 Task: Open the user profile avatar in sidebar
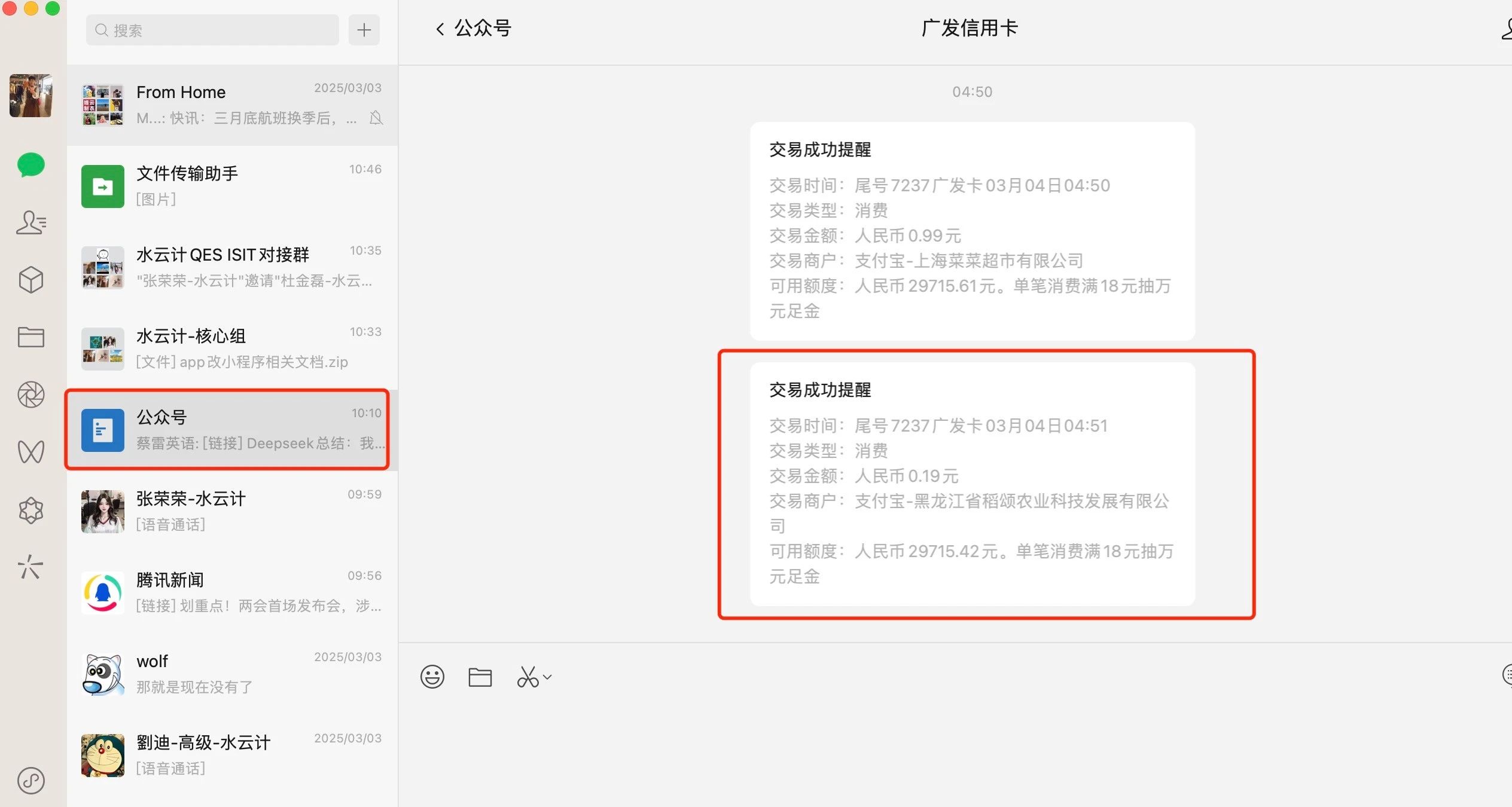pos(31,96)
